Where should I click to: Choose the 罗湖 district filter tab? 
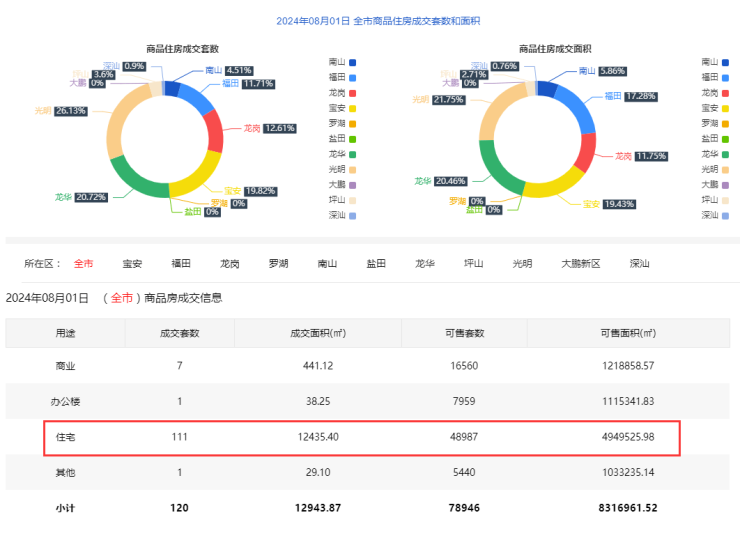coord(278,264)
